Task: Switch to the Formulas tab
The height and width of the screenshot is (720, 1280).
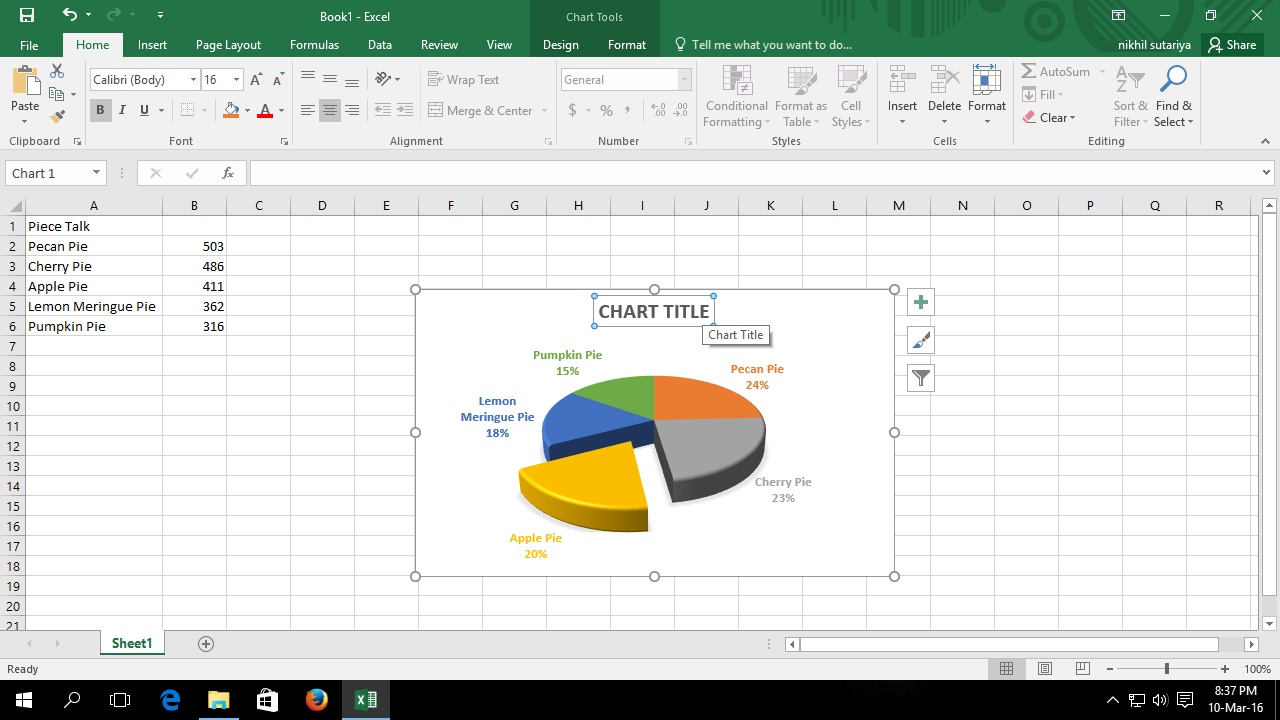Action: coord(314,45)
